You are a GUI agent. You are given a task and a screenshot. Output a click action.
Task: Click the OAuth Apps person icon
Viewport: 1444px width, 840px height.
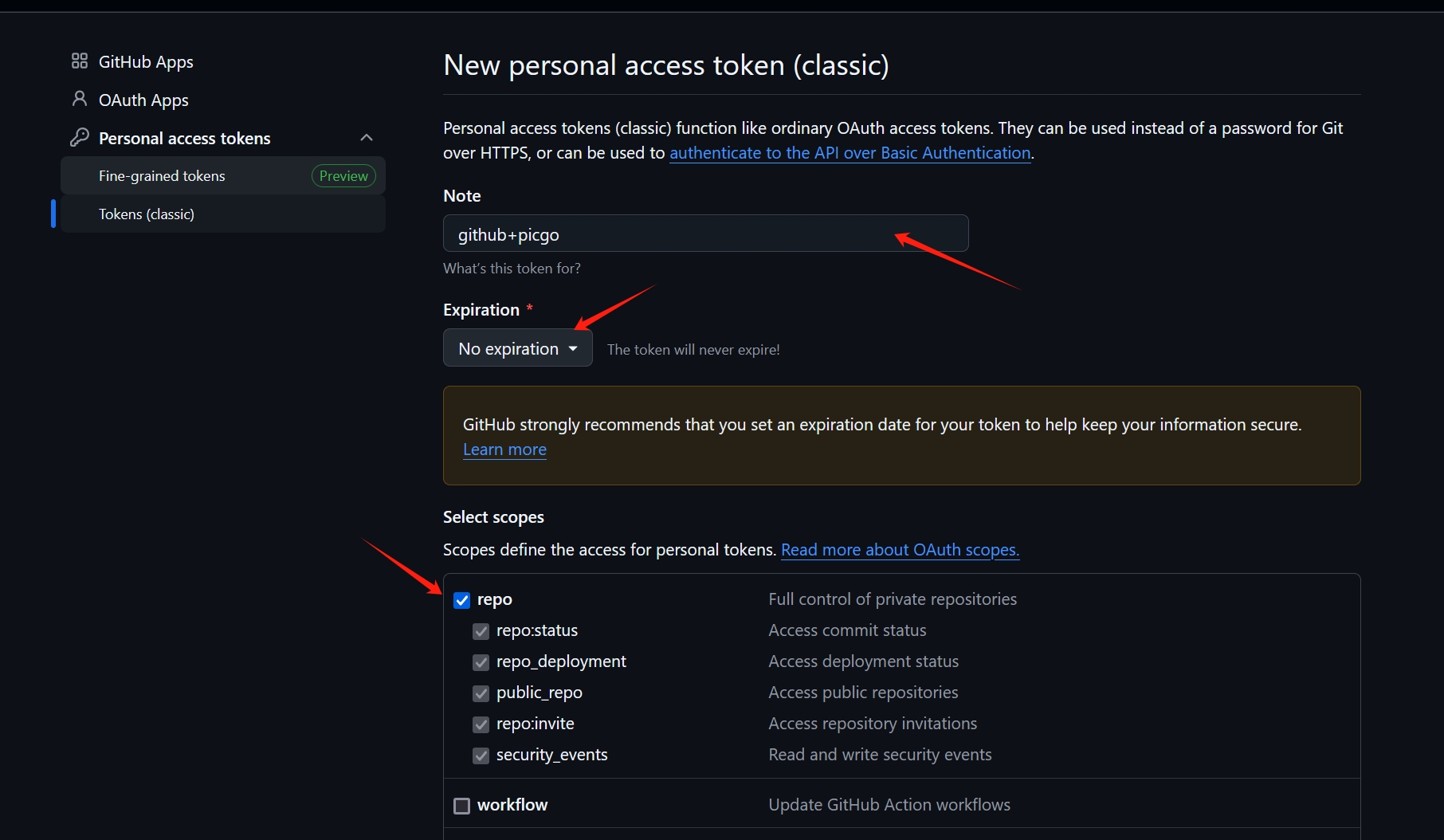(x=80, y=99)
